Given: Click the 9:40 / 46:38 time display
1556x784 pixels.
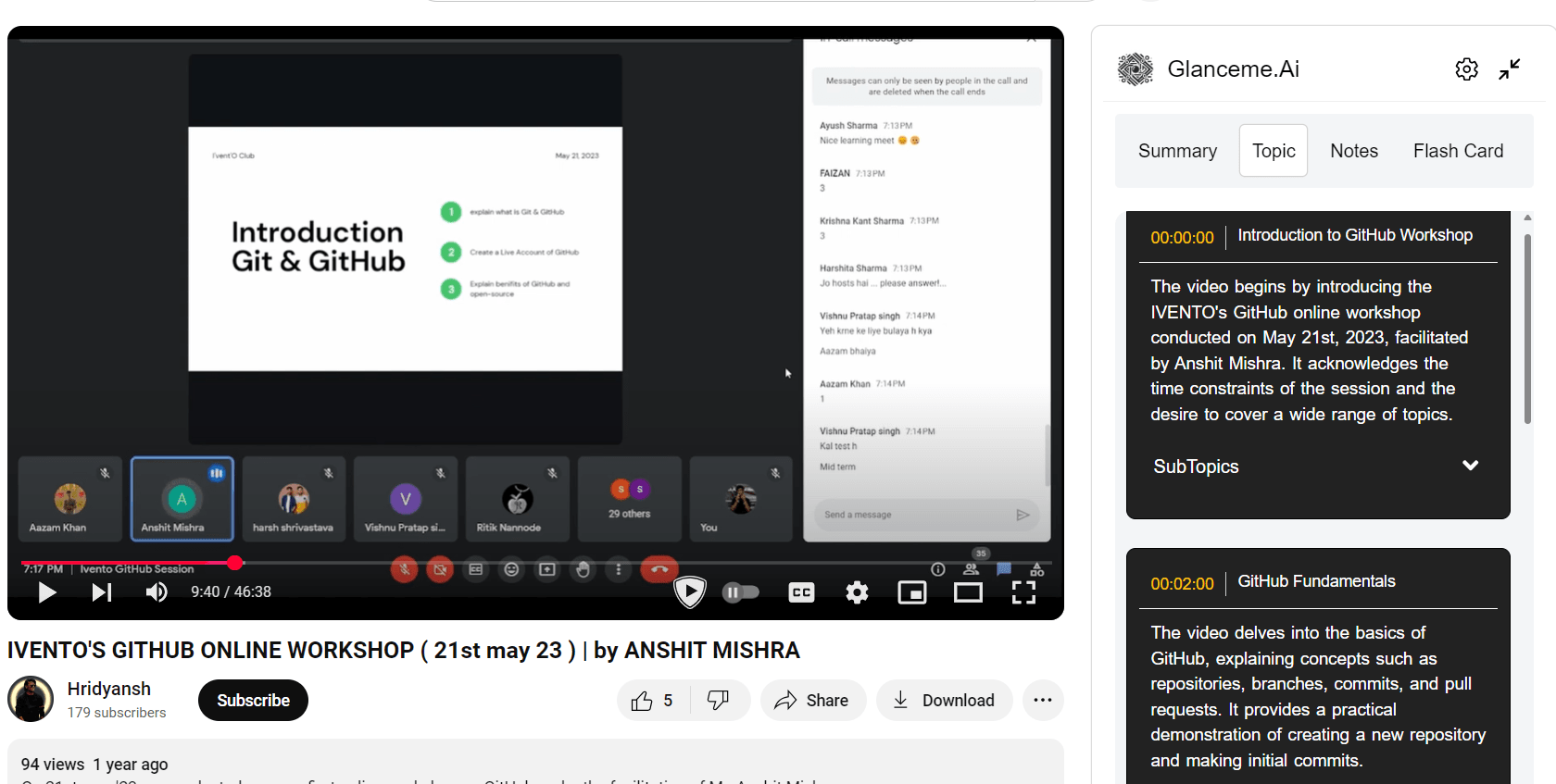Looking at the screenshot, I should [231, 591].
